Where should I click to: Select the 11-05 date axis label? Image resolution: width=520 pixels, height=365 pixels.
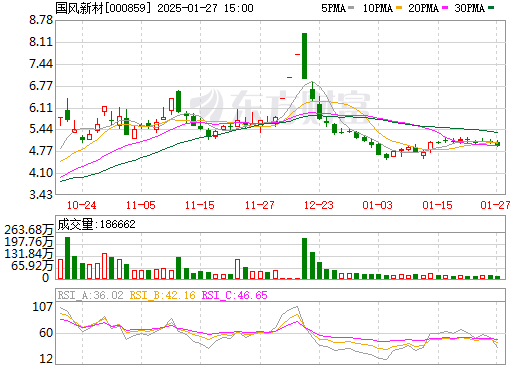pyautogui.click(x=141, y=205)
